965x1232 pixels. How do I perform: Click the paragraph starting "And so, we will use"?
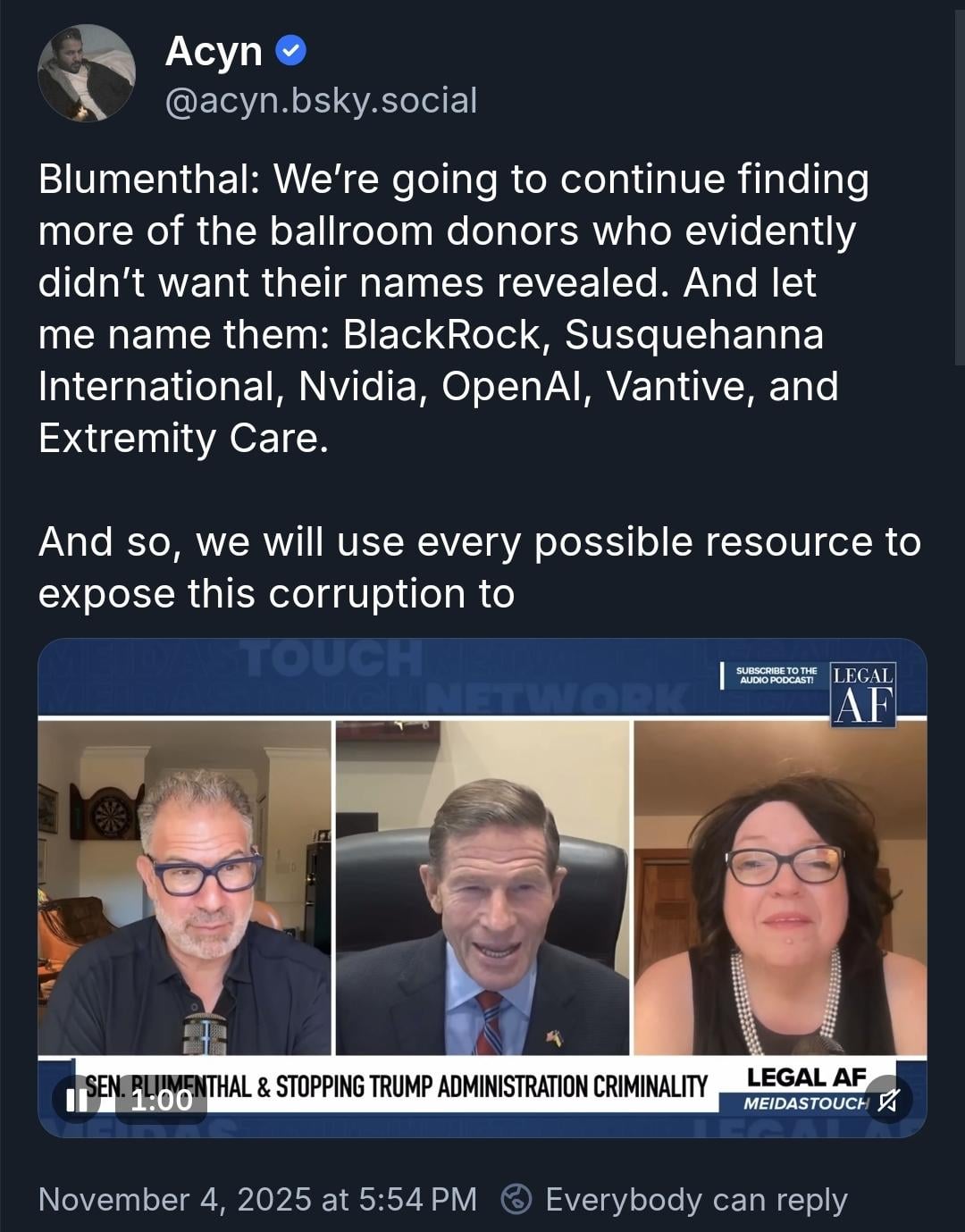(480, 567)
